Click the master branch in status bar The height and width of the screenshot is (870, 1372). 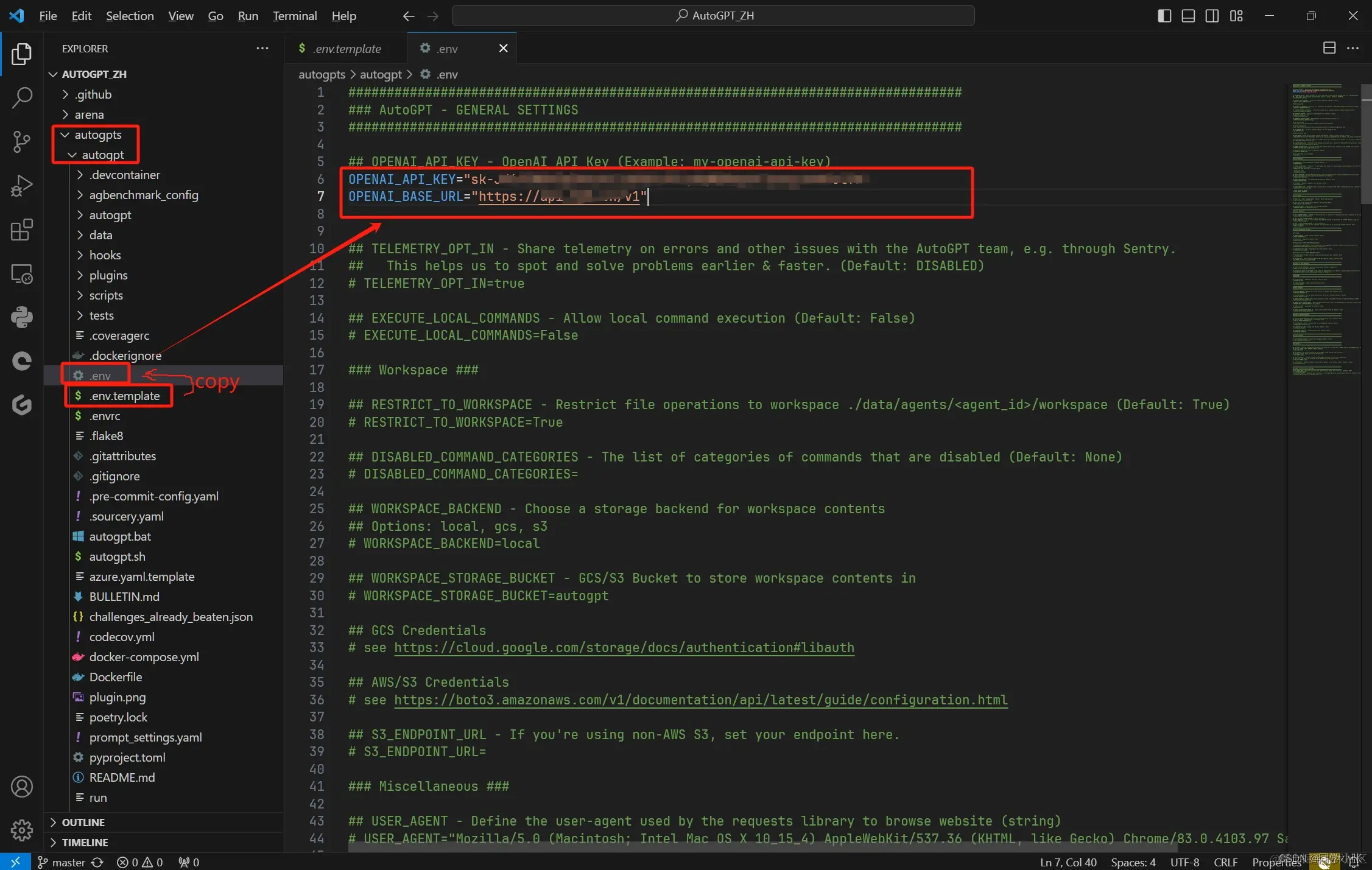click(x=62, y=862)
